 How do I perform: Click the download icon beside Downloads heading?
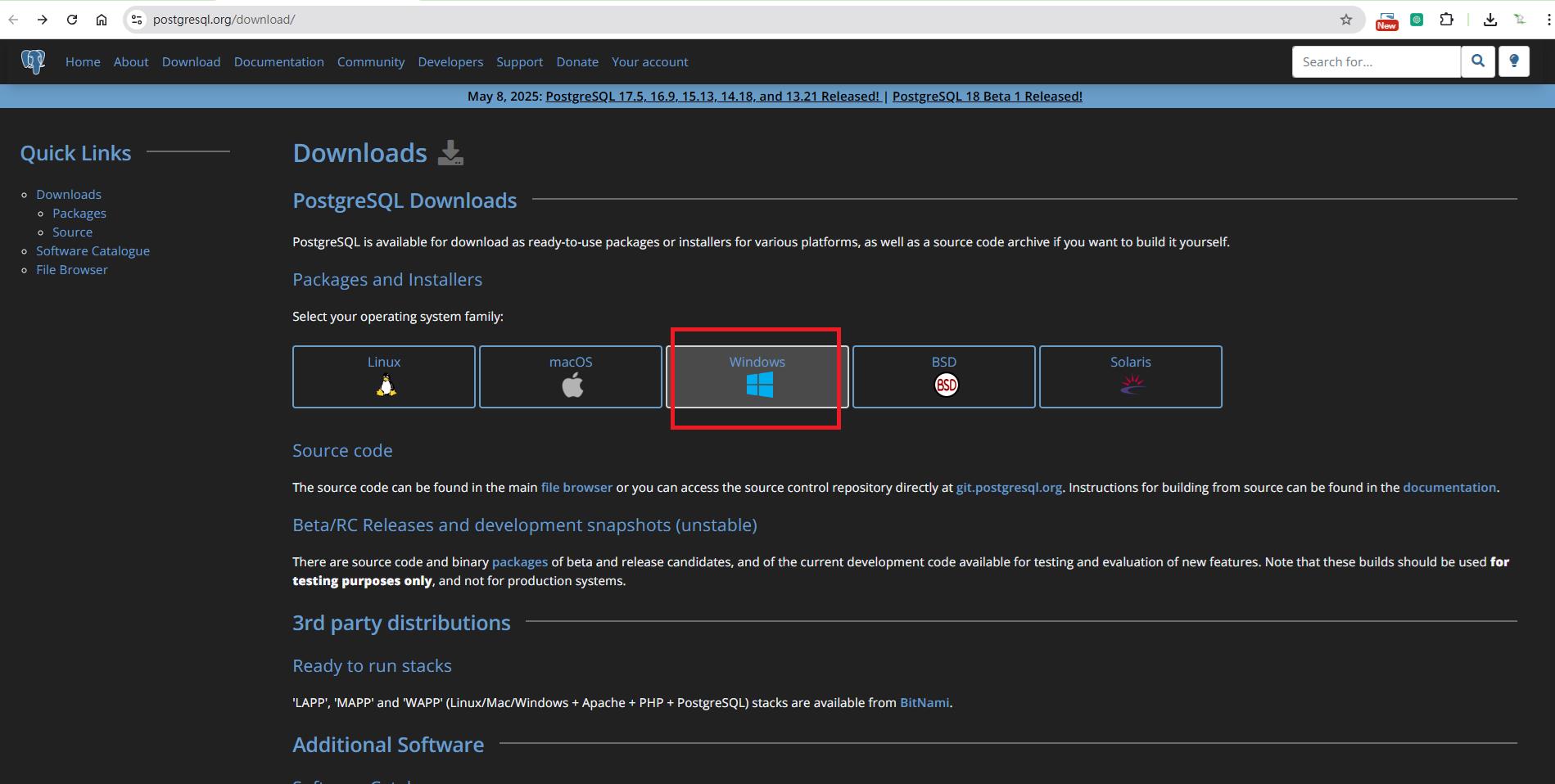(450, 153)
